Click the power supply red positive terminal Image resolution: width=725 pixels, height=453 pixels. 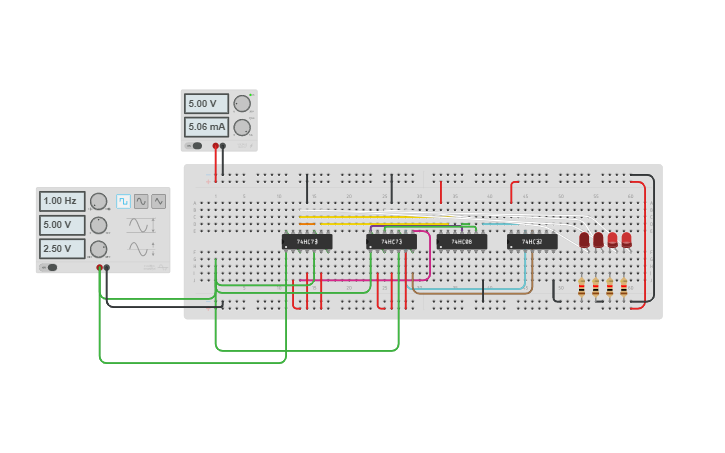tap(215, 146)
